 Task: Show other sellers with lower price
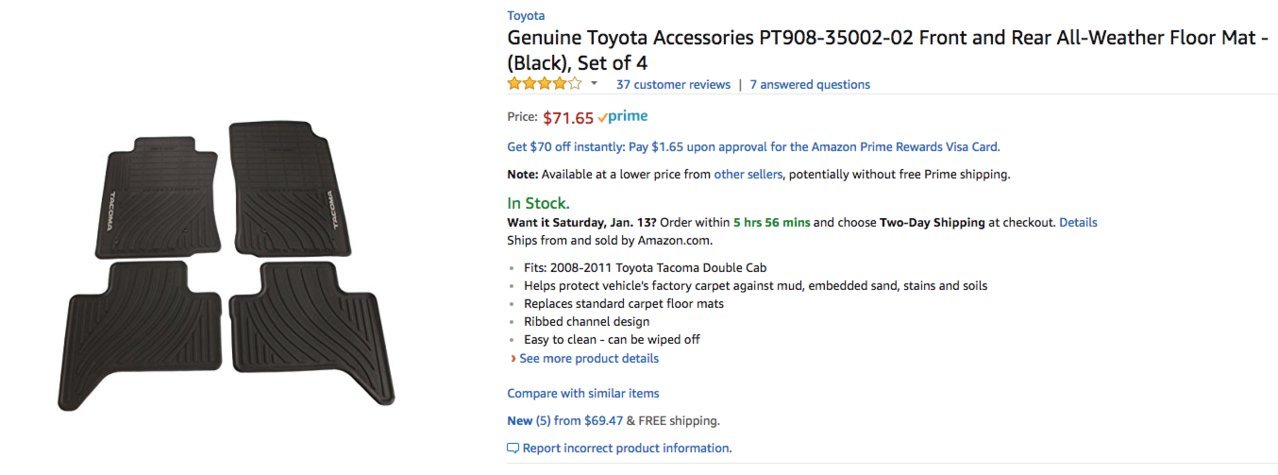coord(748,174)
